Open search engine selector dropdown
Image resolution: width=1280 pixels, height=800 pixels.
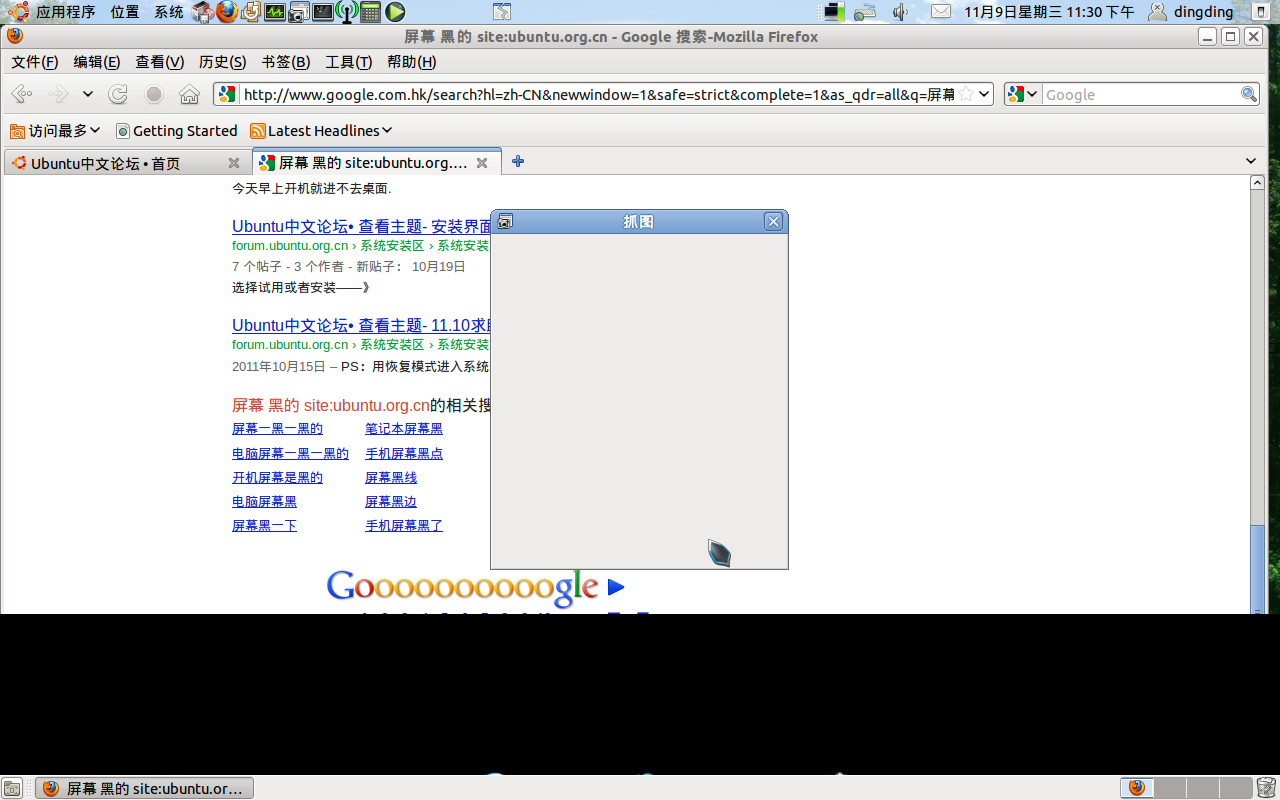click(x=1023, y=94)
